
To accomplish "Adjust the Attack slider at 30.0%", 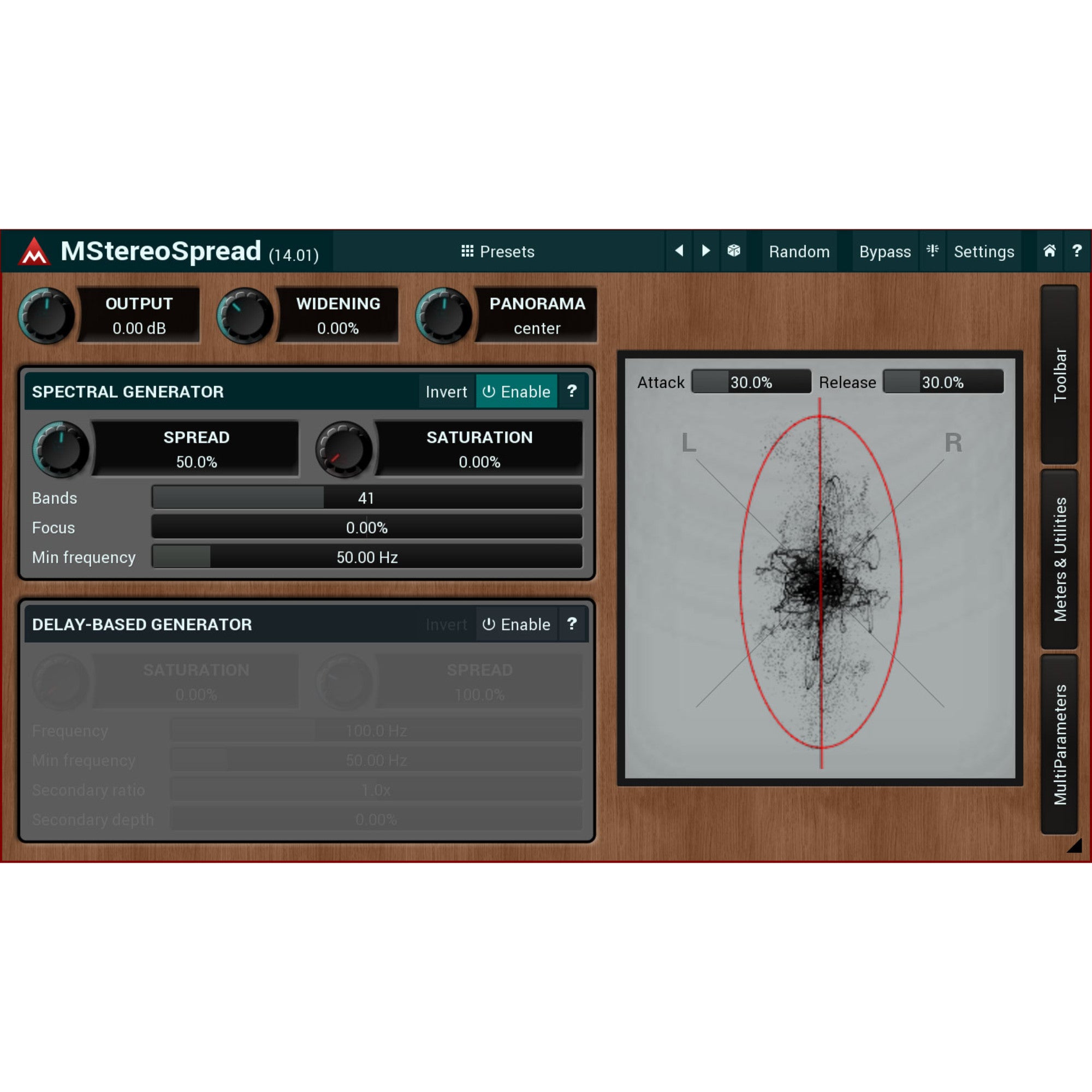I will pyautogui.click(x=751, y=382).
